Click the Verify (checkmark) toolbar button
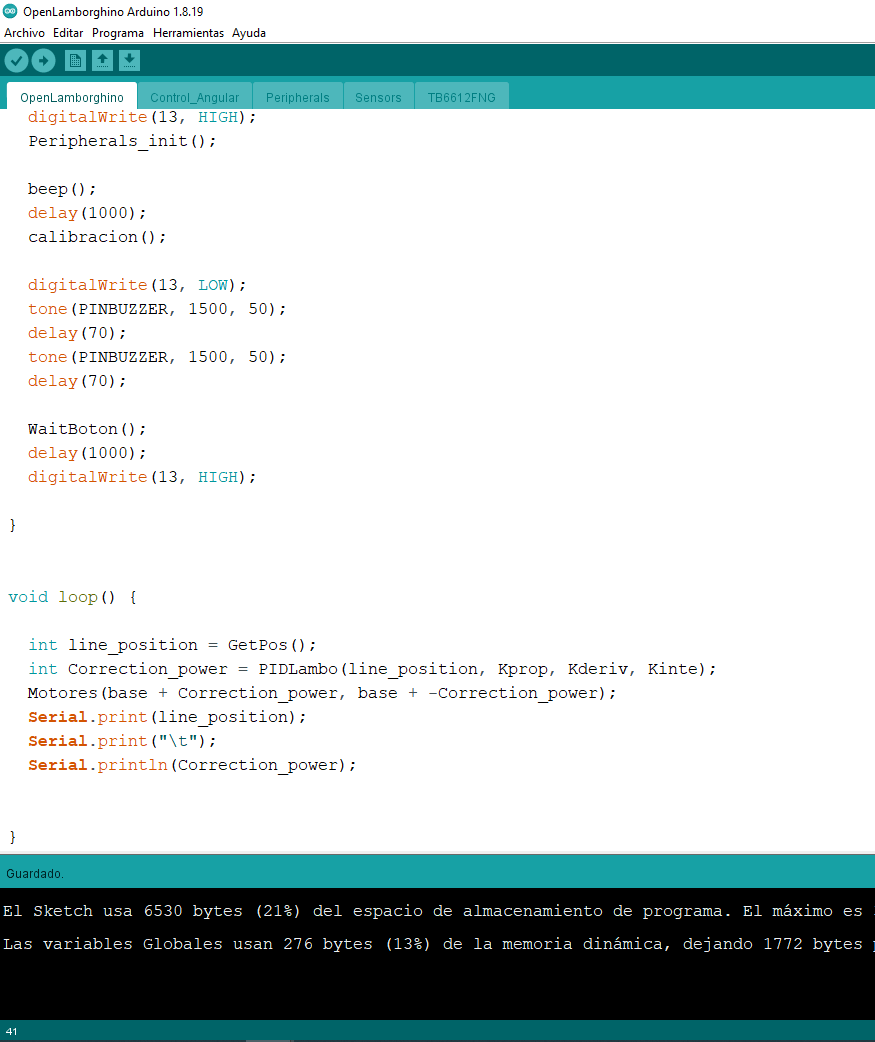The height and width of the screenshot is (1042, 875). (17, 61)
